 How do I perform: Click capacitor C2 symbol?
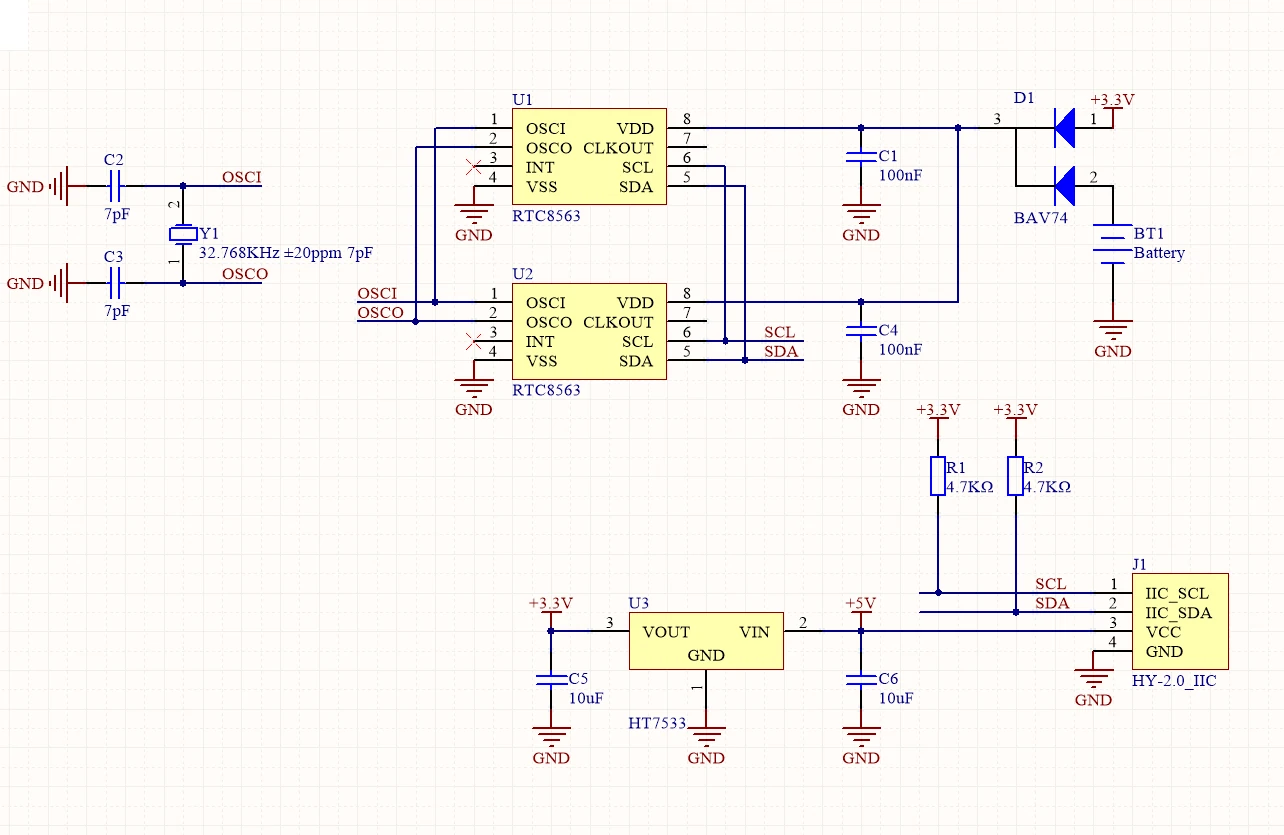(x=115, y=186)
